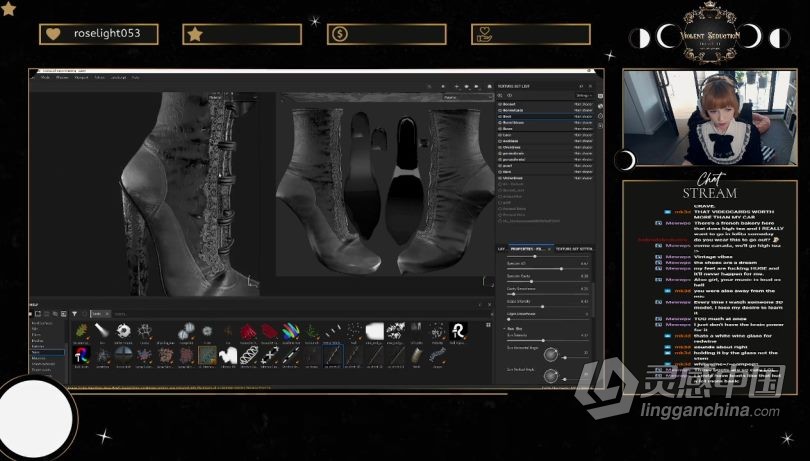Open Main shader dropdown for Bows
810x461 pixels.
[x=583, y=129]
